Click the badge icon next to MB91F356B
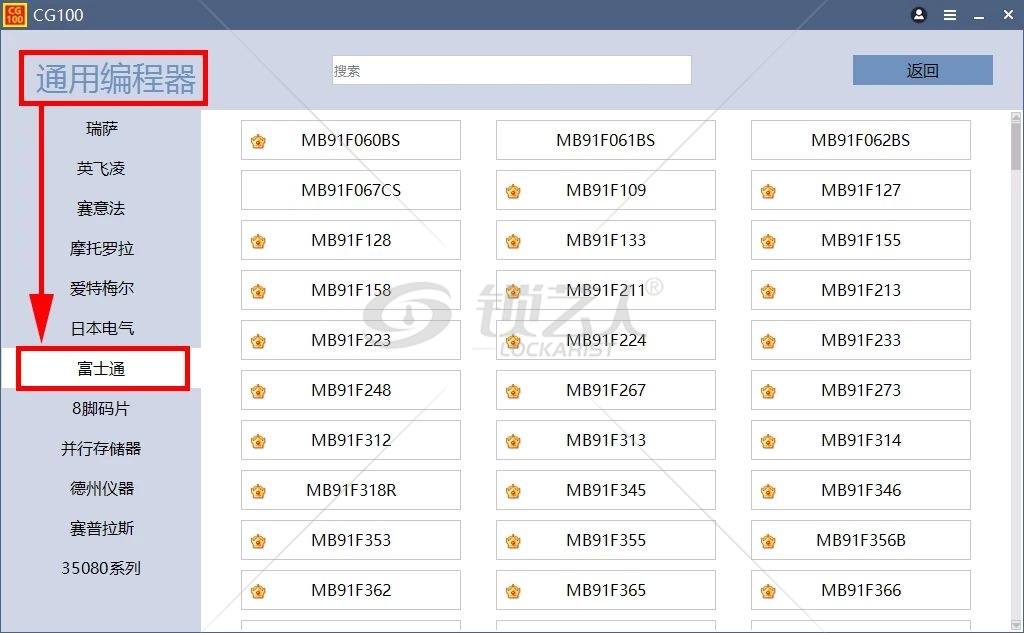 coord(769,541)
